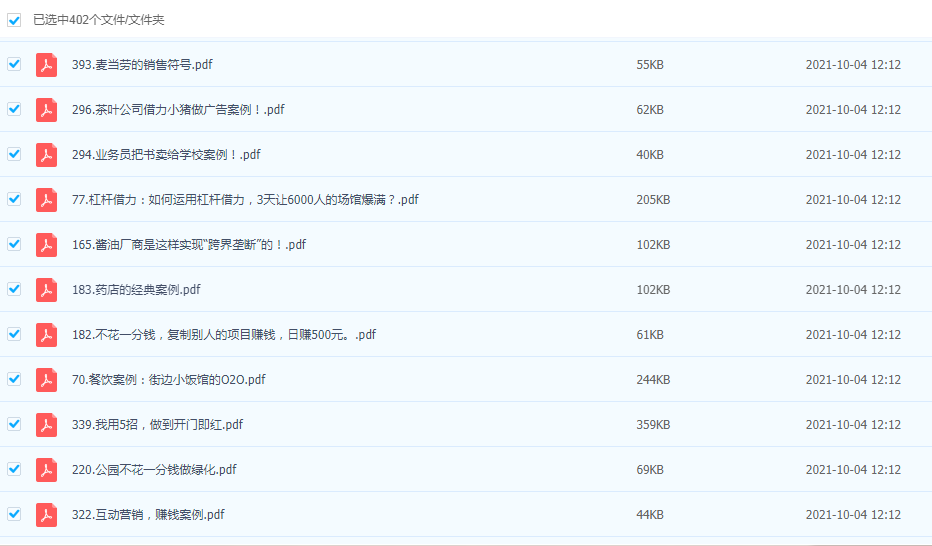Click the PDF icon for 294.业务员把书卖给学校案例
This screenshot has width=932, height=546.
pyautogui.click(x=46, y=155)
